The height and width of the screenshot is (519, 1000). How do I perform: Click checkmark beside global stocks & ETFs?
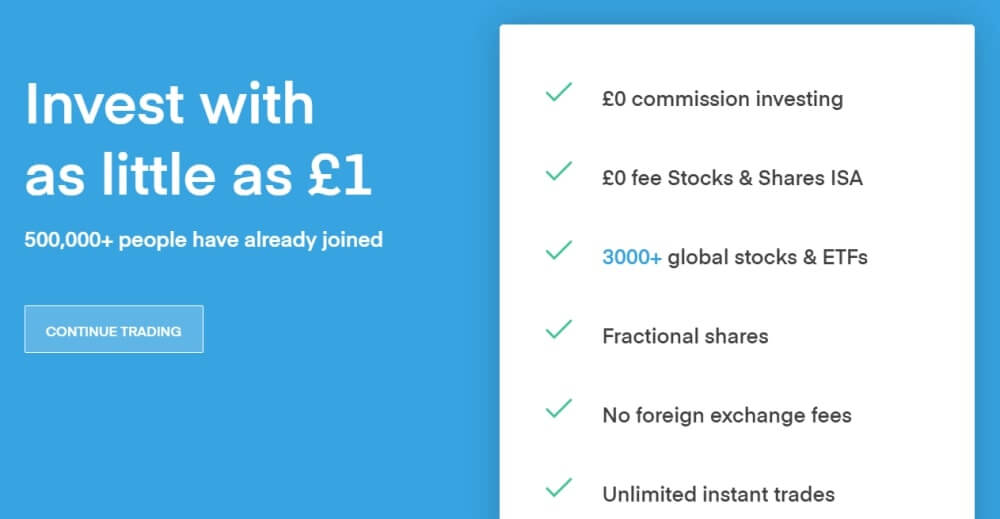558,251
